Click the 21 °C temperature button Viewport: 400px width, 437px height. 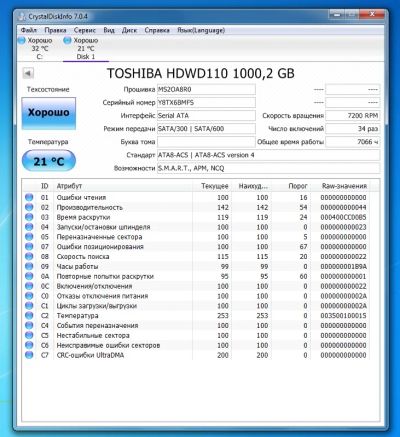(x=49, y=161)
